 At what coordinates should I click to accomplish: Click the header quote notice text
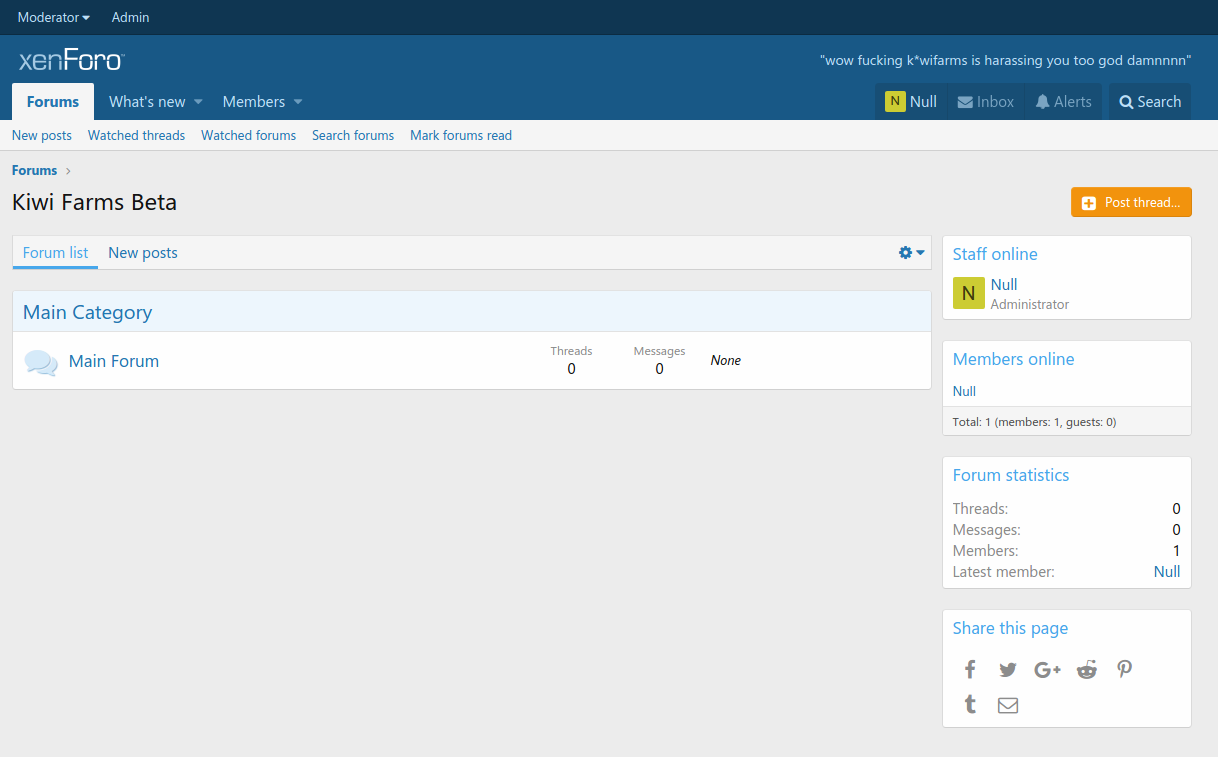click(1005, 60)
